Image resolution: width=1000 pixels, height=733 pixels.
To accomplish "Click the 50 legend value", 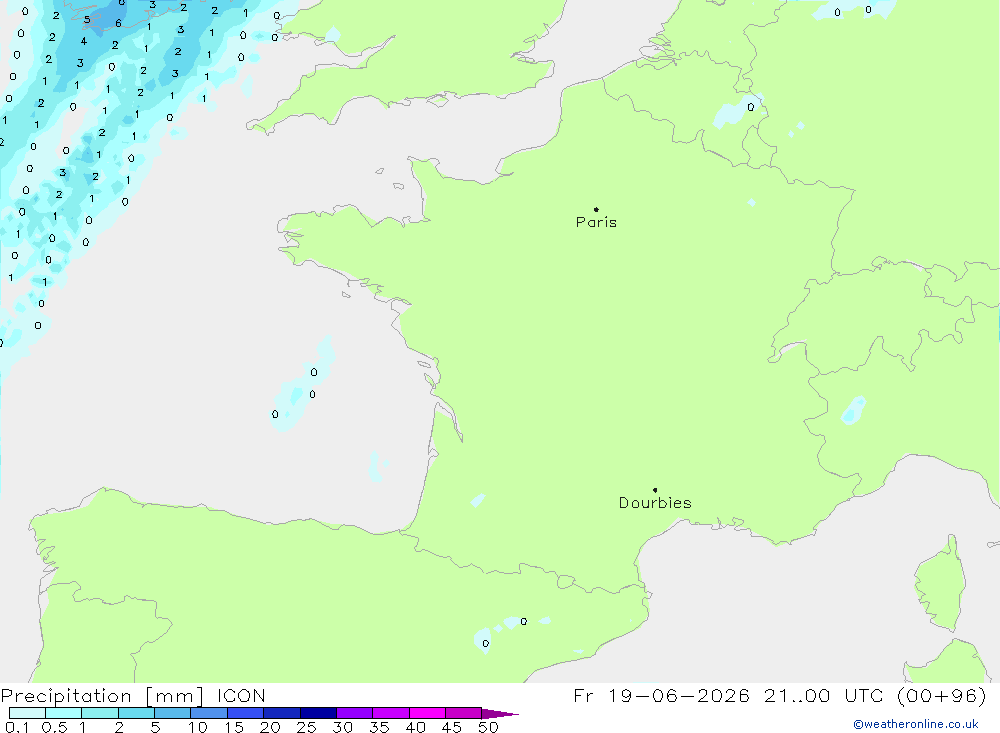I will (488, 727).
